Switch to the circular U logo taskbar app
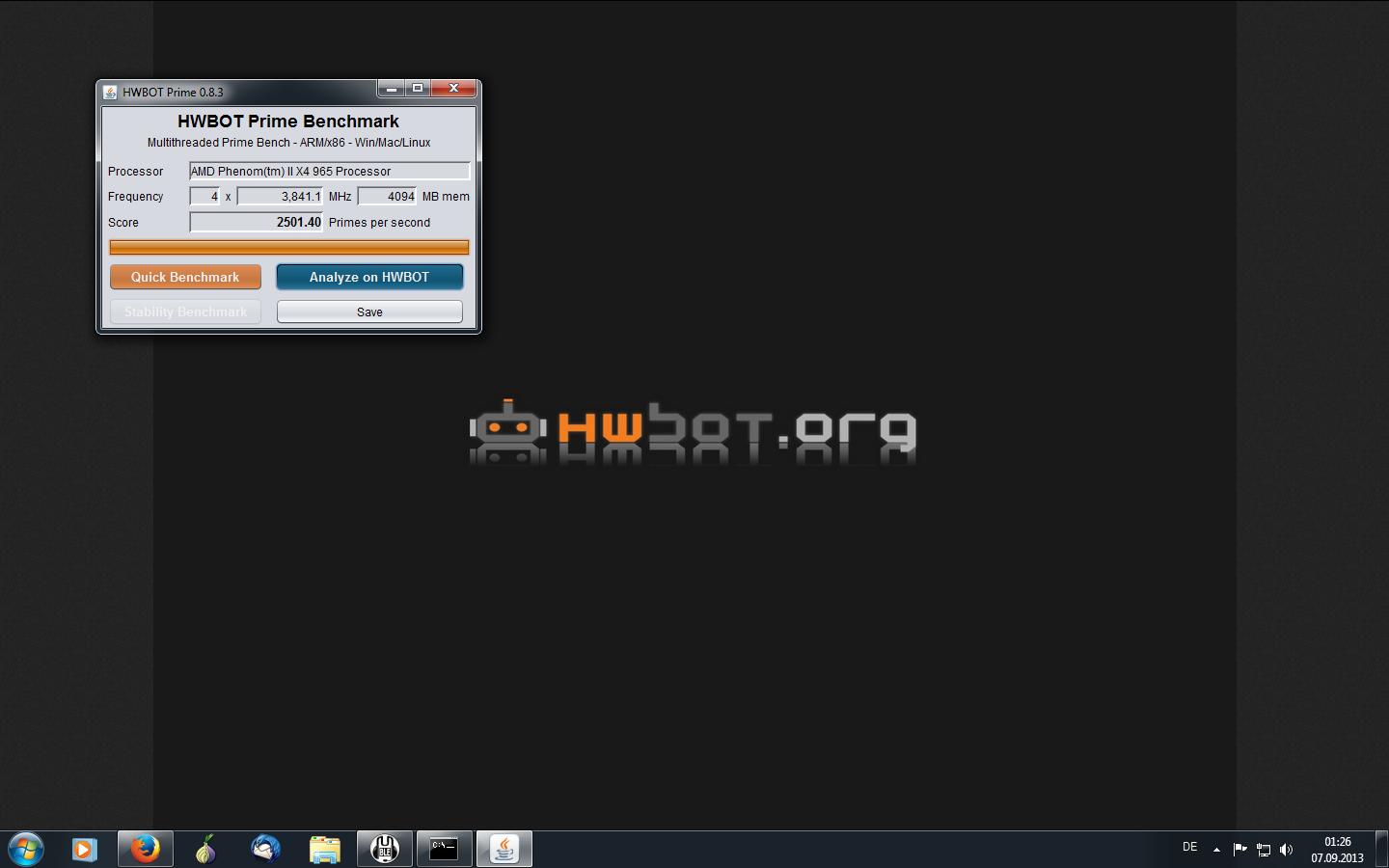This screenshot has height=868, width=1389. (x=385, y=849)
